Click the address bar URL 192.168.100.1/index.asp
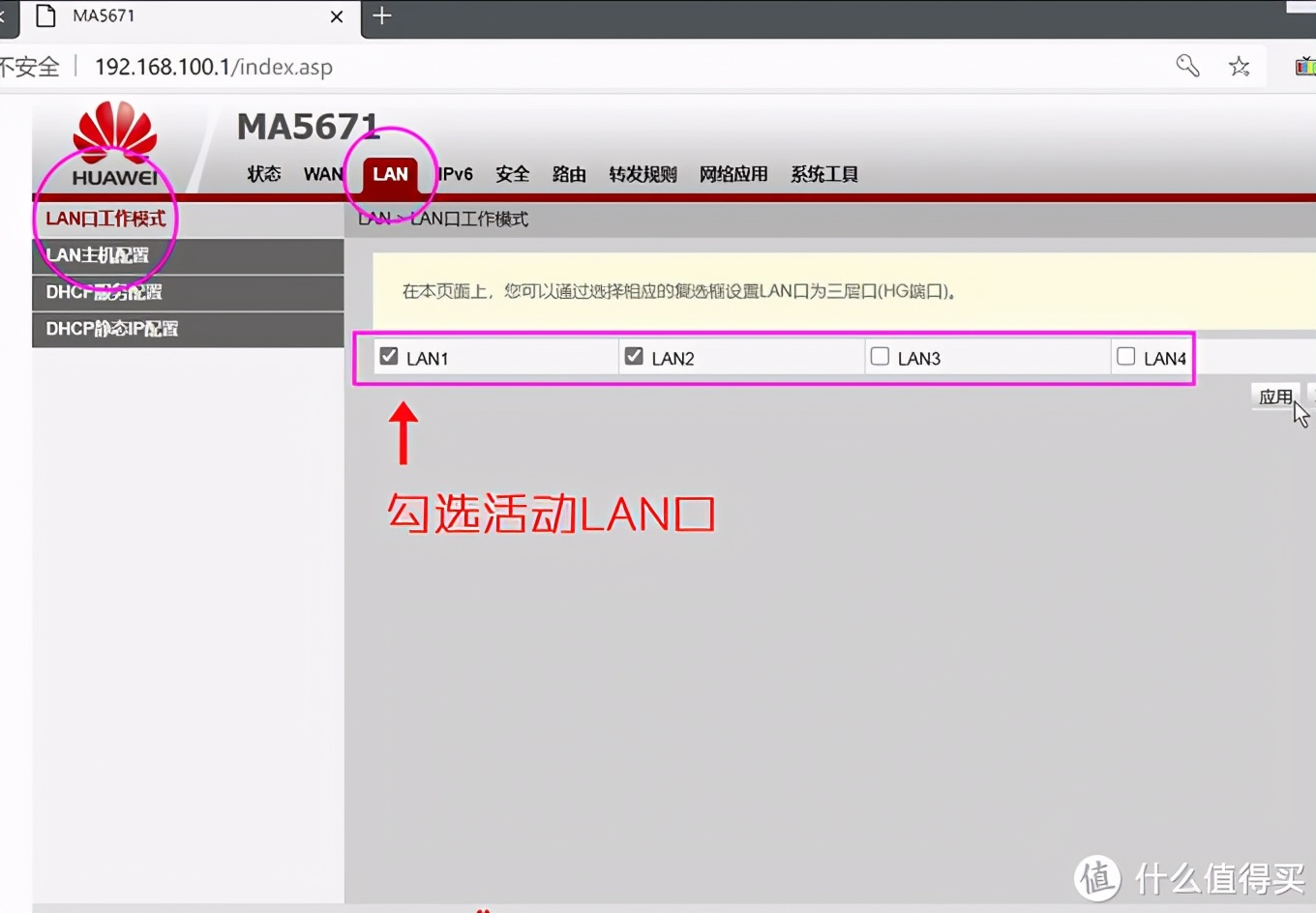This screenshot has width=1316, height=913. (x=214, y=67)
